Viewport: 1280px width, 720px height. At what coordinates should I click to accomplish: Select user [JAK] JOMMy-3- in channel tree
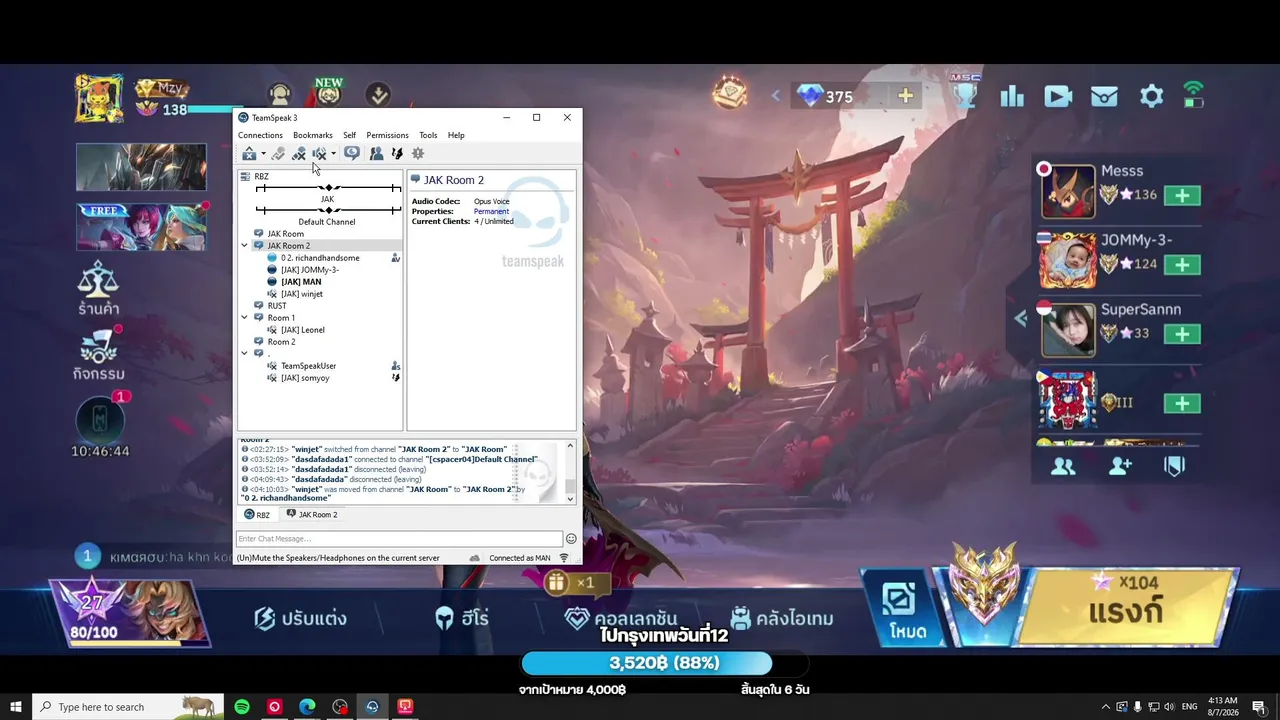[x=309, y=270]
